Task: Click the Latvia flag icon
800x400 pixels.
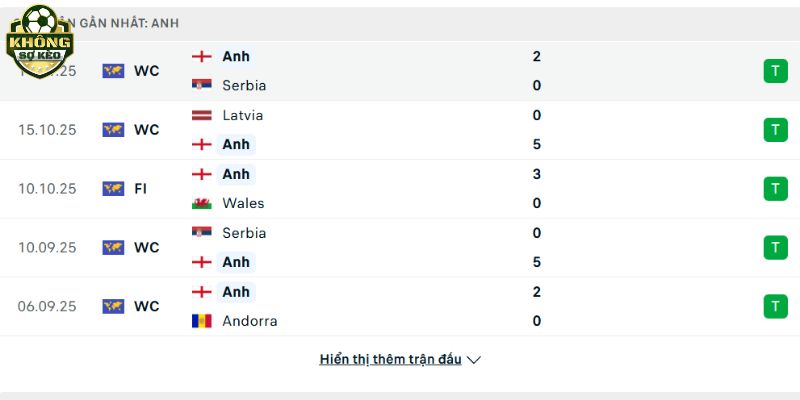Action: (x=202, y=115)
